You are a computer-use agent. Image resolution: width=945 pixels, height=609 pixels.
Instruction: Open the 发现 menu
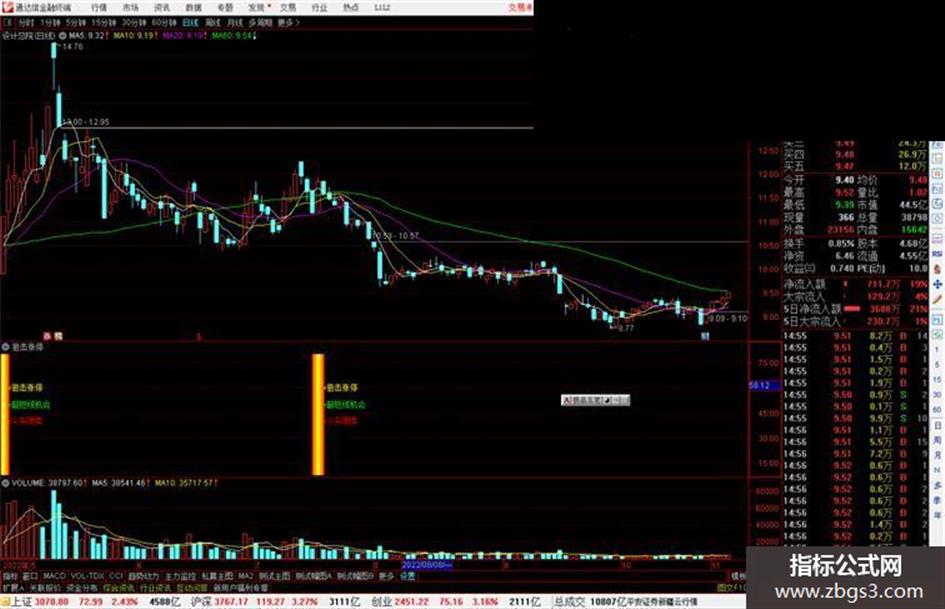pos(257,8)
